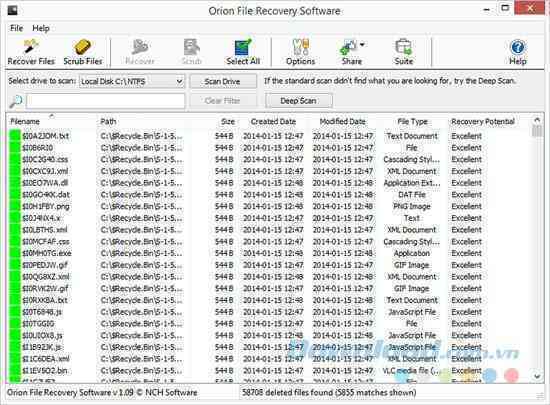Select file $I0J4NX4.x
550x405 pixels.
[41, 218]
